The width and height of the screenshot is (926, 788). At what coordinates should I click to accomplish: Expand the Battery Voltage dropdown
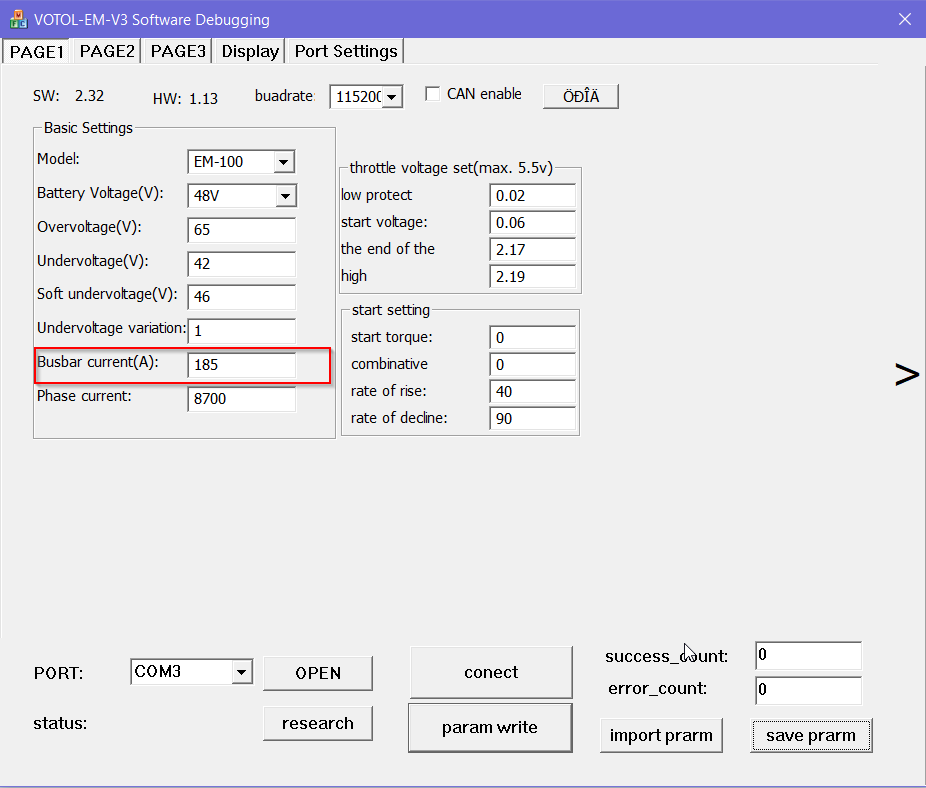[284, 196]
